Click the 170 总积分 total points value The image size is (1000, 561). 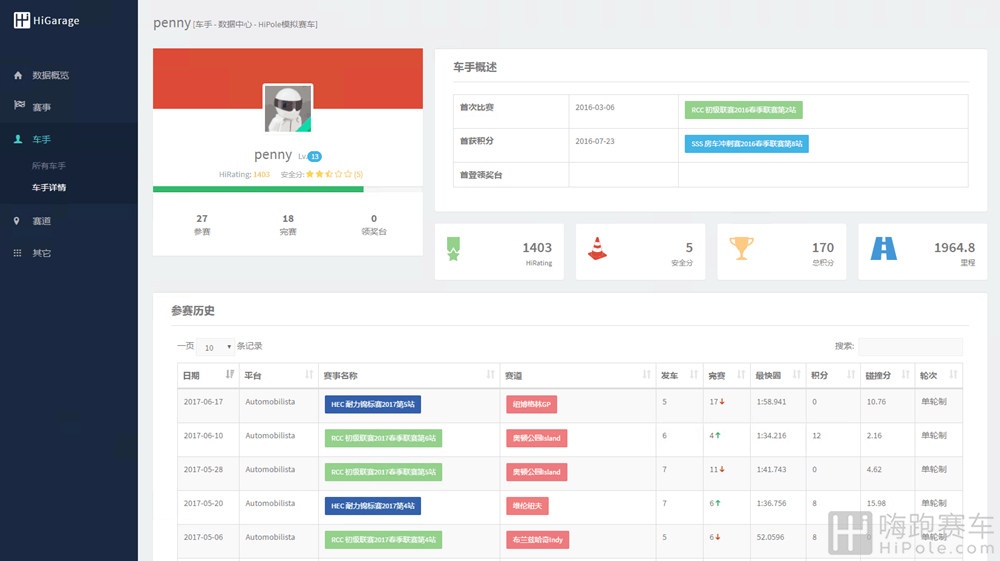click(x=823, y=247)
